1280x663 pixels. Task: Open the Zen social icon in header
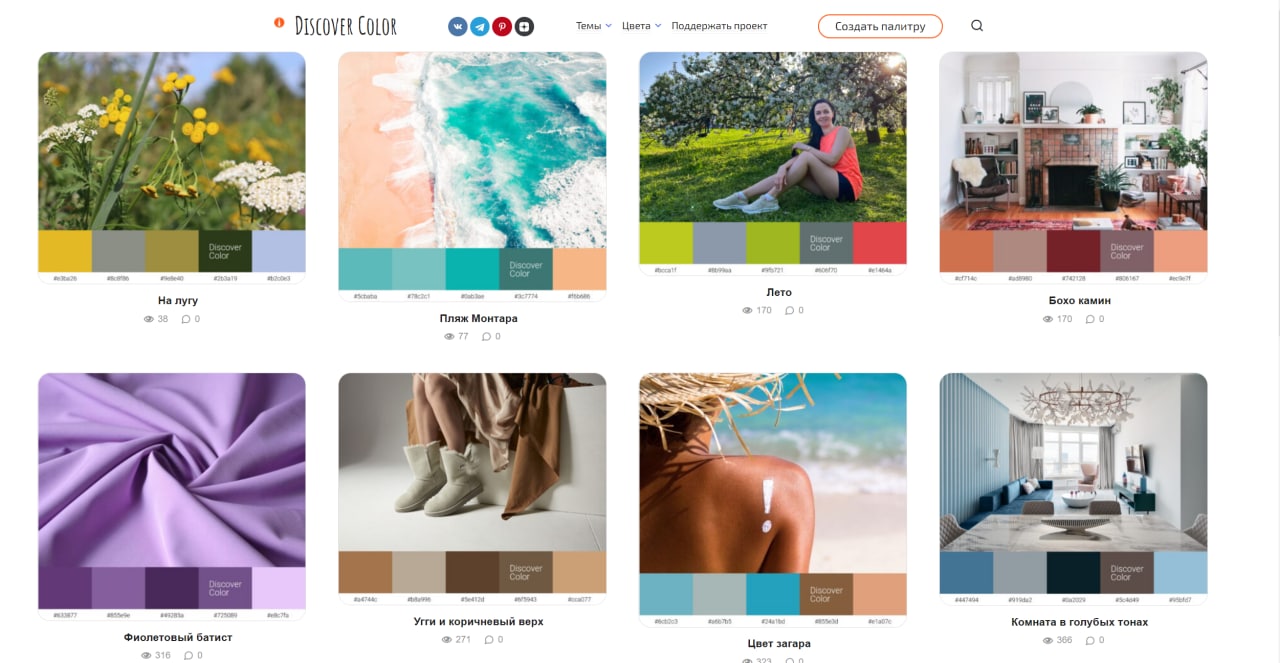pos(524,26)
